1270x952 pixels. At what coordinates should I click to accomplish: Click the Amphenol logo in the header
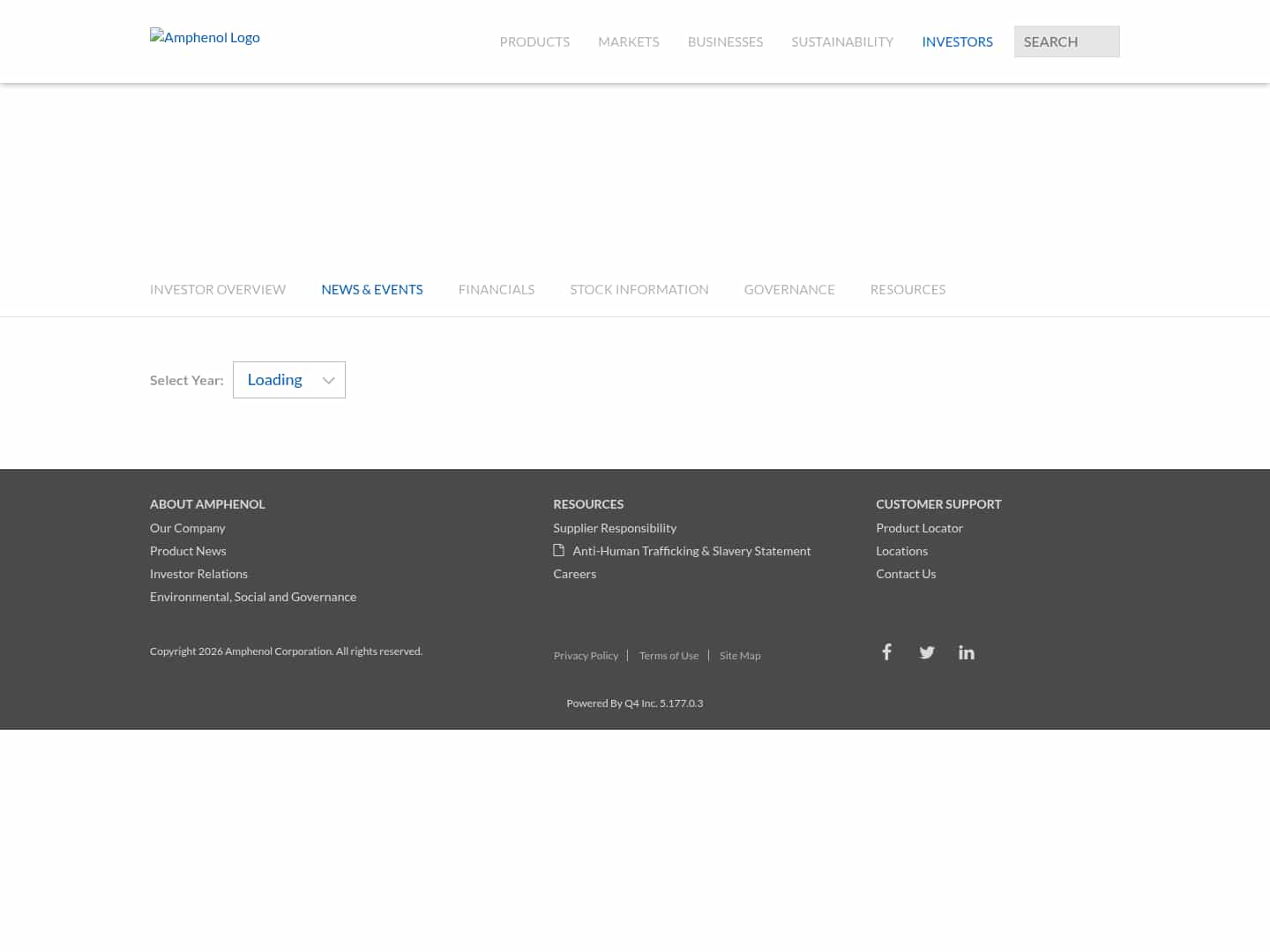205,37
